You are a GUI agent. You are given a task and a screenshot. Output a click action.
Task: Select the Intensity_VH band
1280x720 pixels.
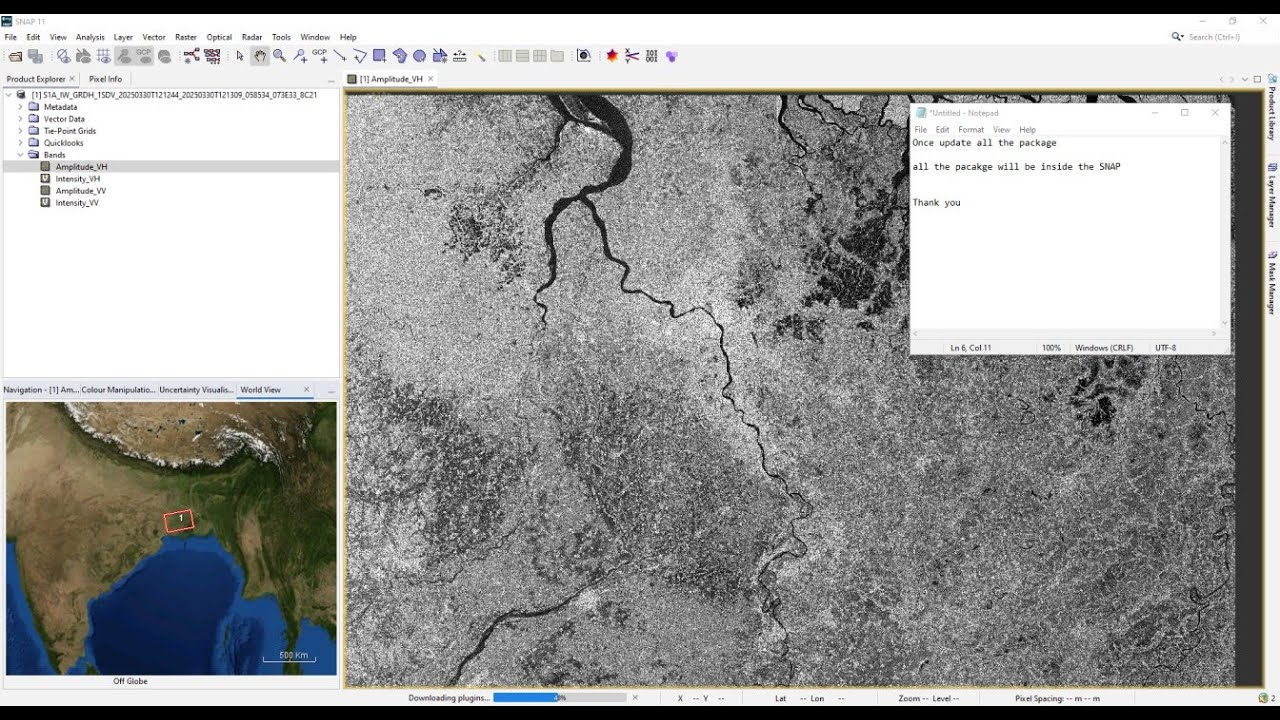[77, 179]
